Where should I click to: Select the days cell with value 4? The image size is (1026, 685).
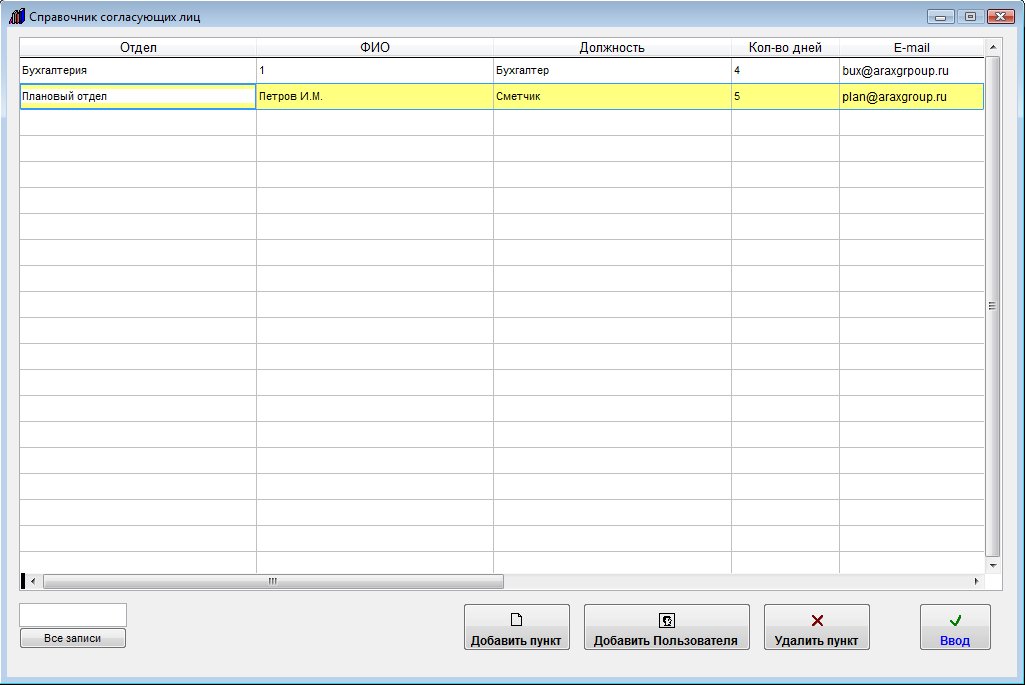pyautogui.click(x=785, y=70)
